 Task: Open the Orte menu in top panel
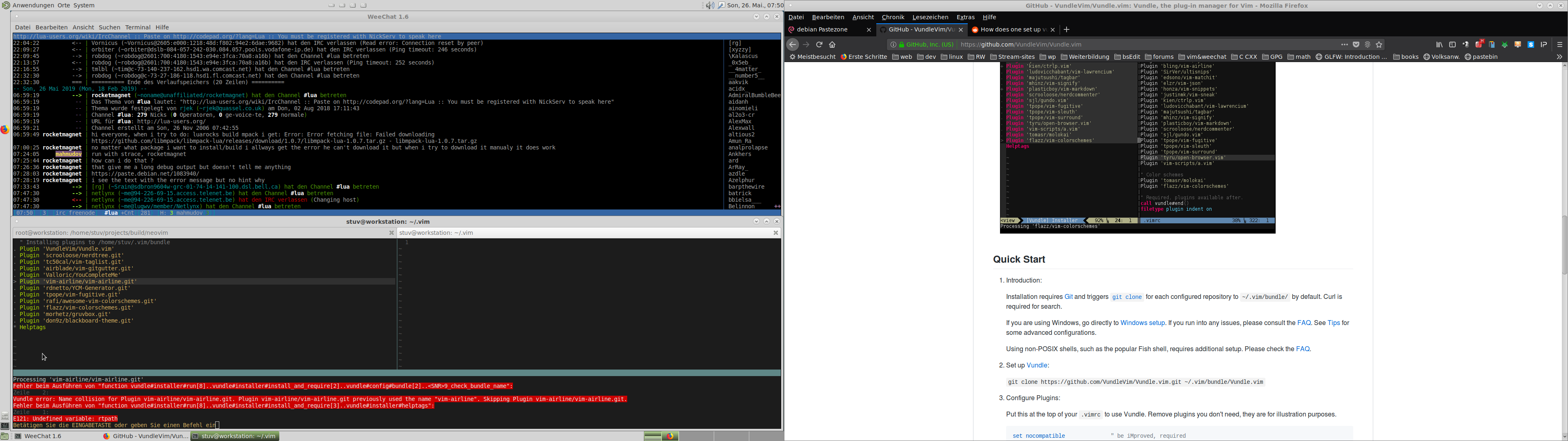(64, 5)
